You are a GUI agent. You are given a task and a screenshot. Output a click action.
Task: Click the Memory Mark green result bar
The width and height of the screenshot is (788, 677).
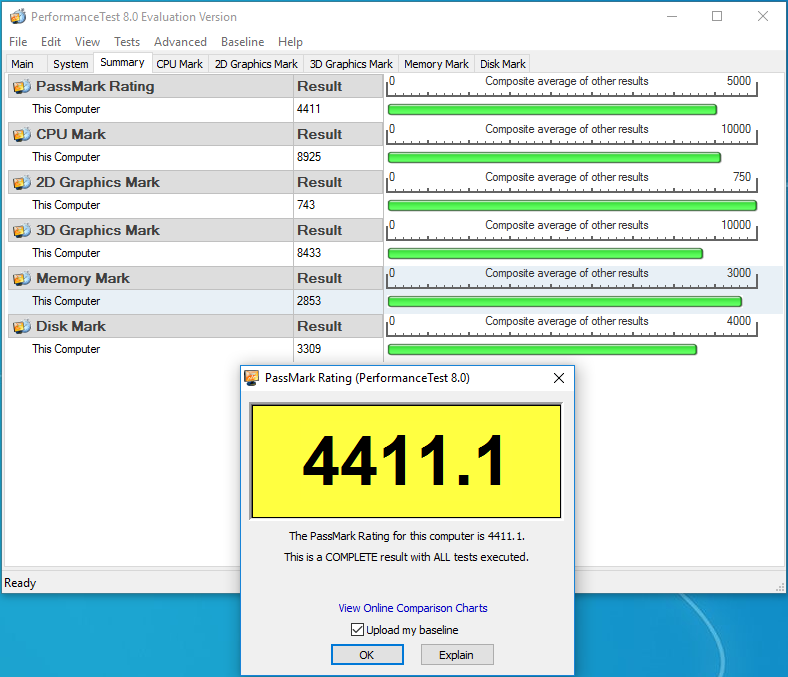pyautogui.click(x=565, y=302)
